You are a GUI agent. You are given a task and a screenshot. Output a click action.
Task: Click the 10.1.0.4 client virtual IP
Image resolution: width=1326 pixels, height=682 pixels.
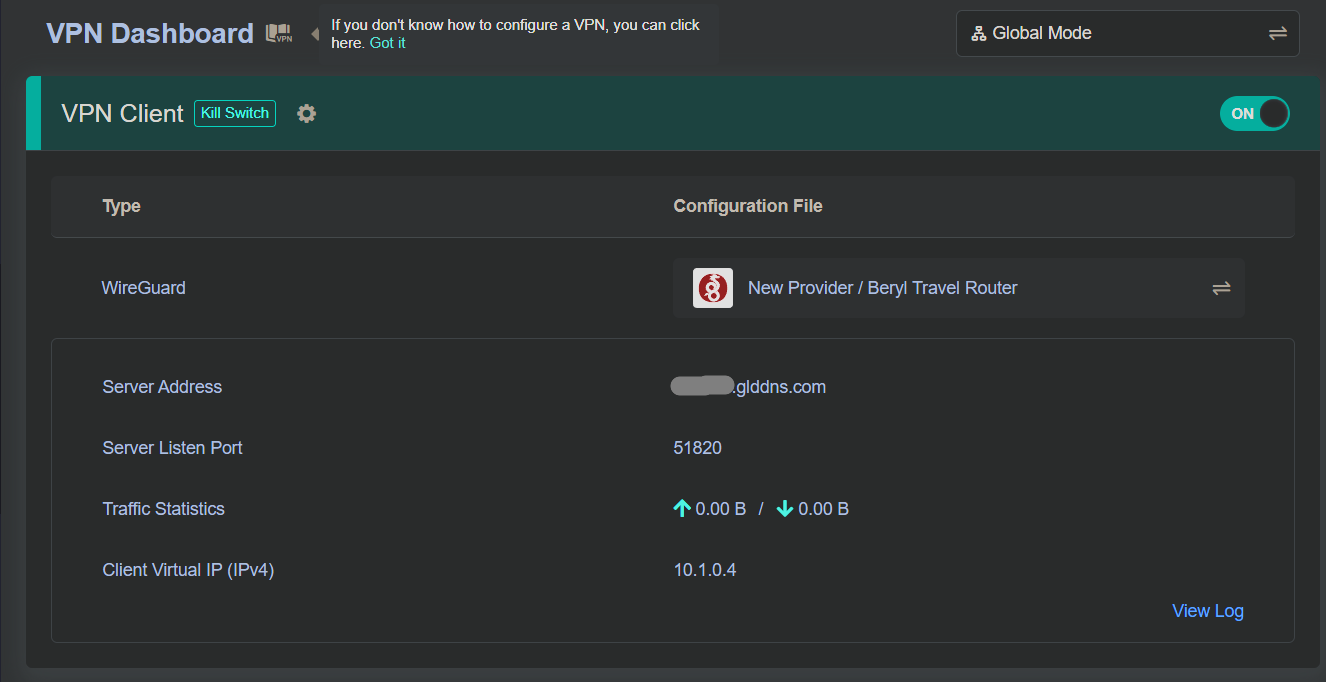(x=705, y=570)
